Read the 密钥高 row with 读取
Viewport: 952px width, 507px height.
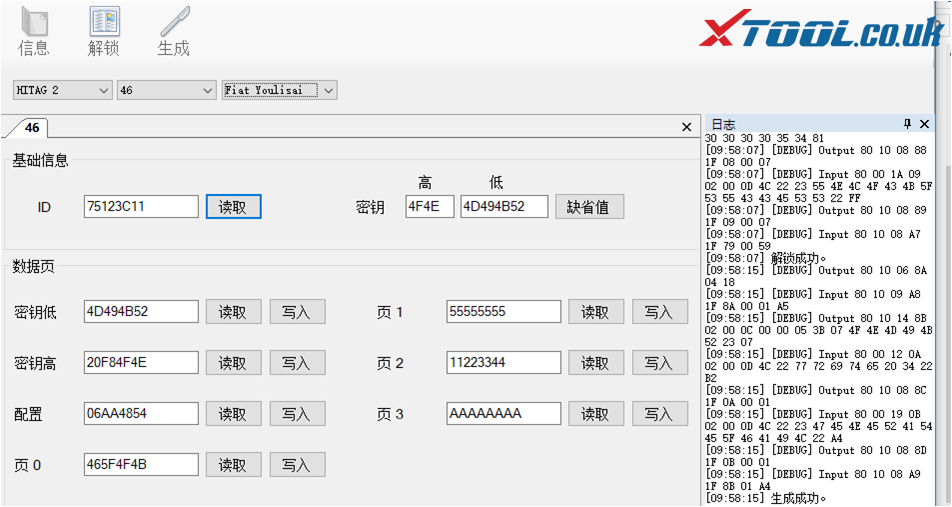(x=233, y=362)
